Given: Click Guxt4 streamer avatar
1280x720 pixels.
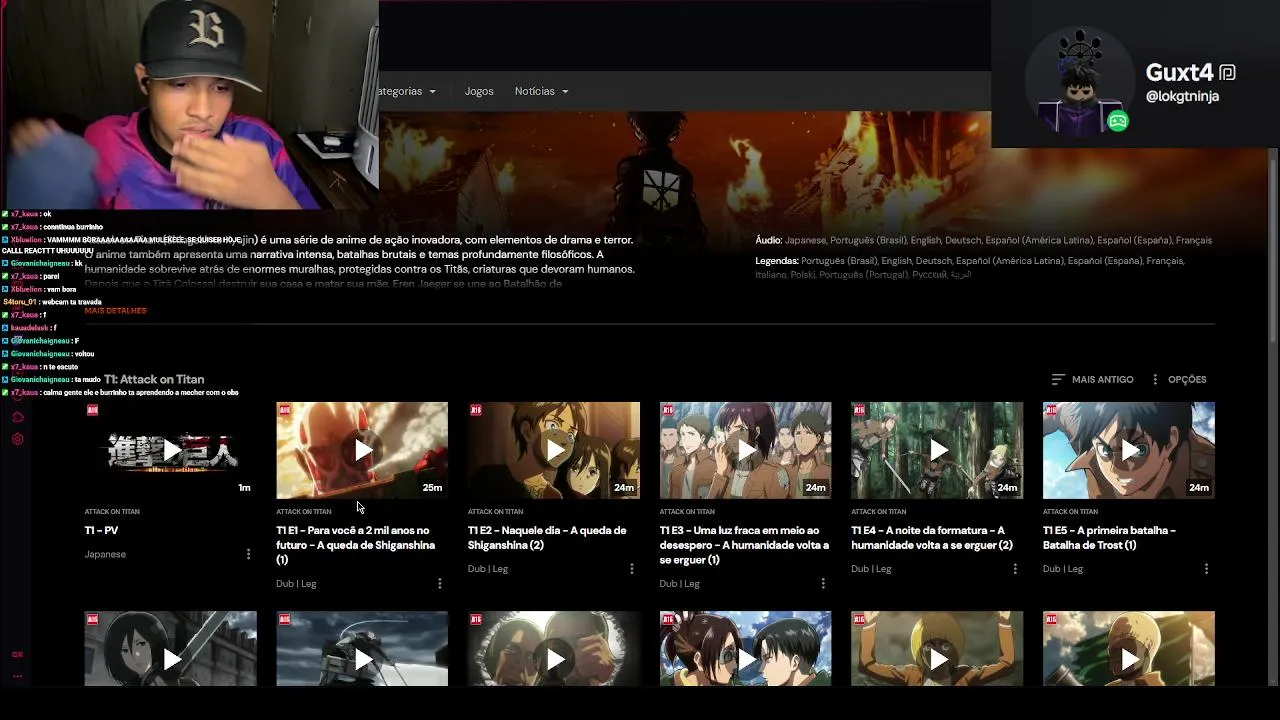Looking at the screenshot, I should (x=1079, y=81).
